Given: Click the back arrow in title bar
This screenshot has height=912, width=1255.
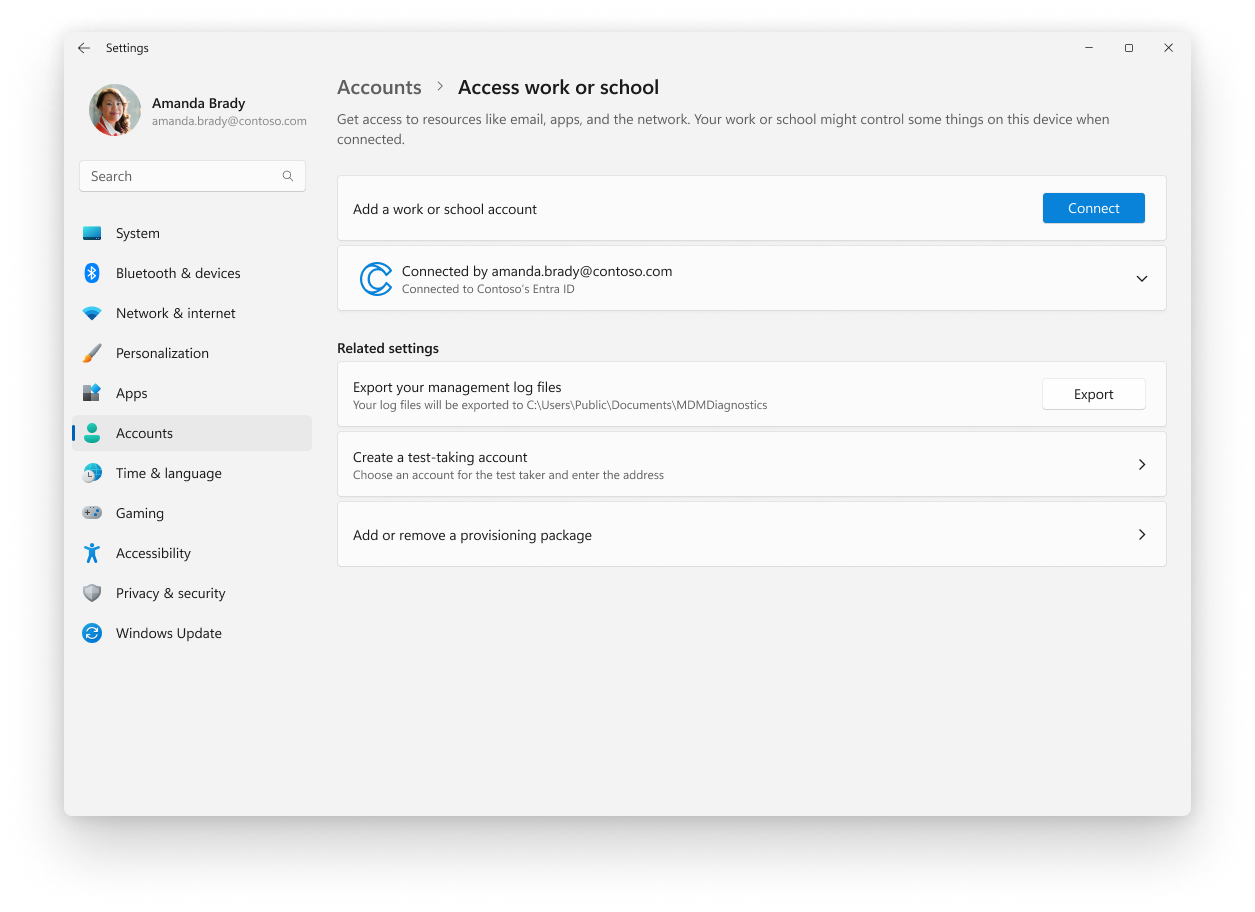Looking at the screenshot, I should coord(84,48).
